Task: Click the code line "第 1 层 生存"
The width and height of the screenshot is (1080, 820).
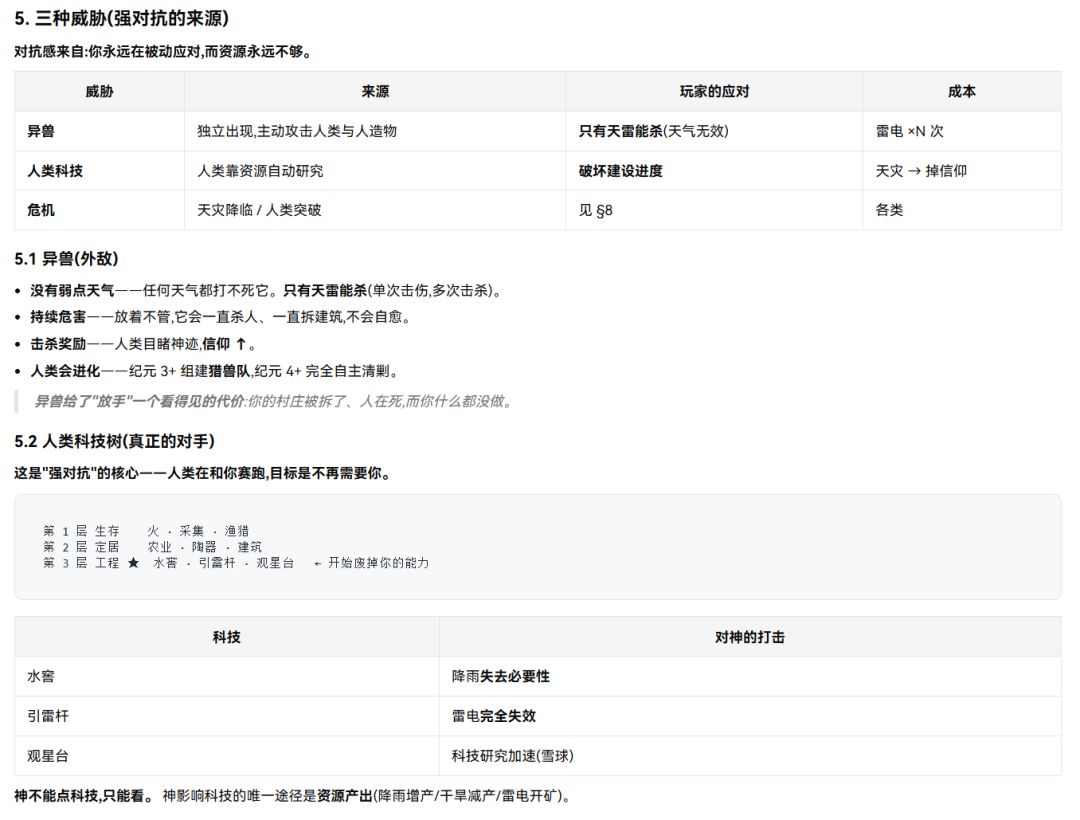Action: click(x=146, y=531)
